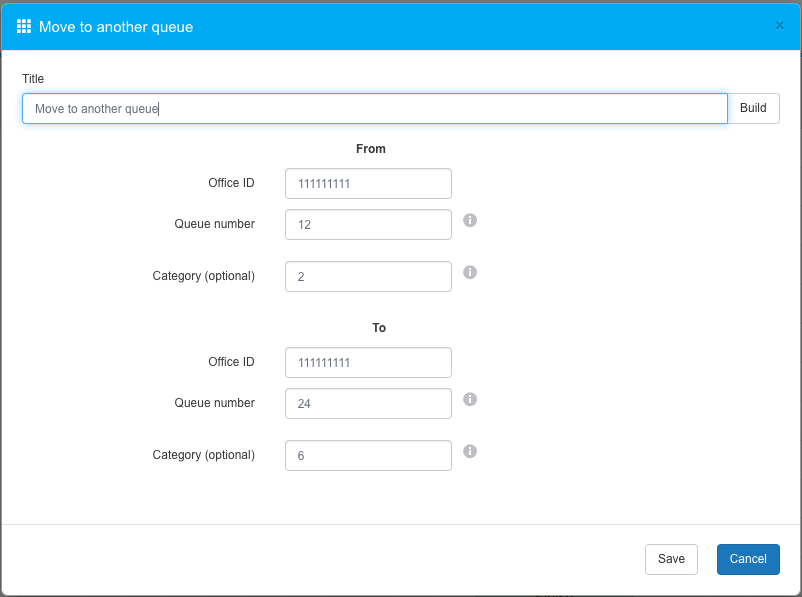Click the grid icon in dialog header
This screenshot has width=802, height=597.
click(x=24, y=27)
